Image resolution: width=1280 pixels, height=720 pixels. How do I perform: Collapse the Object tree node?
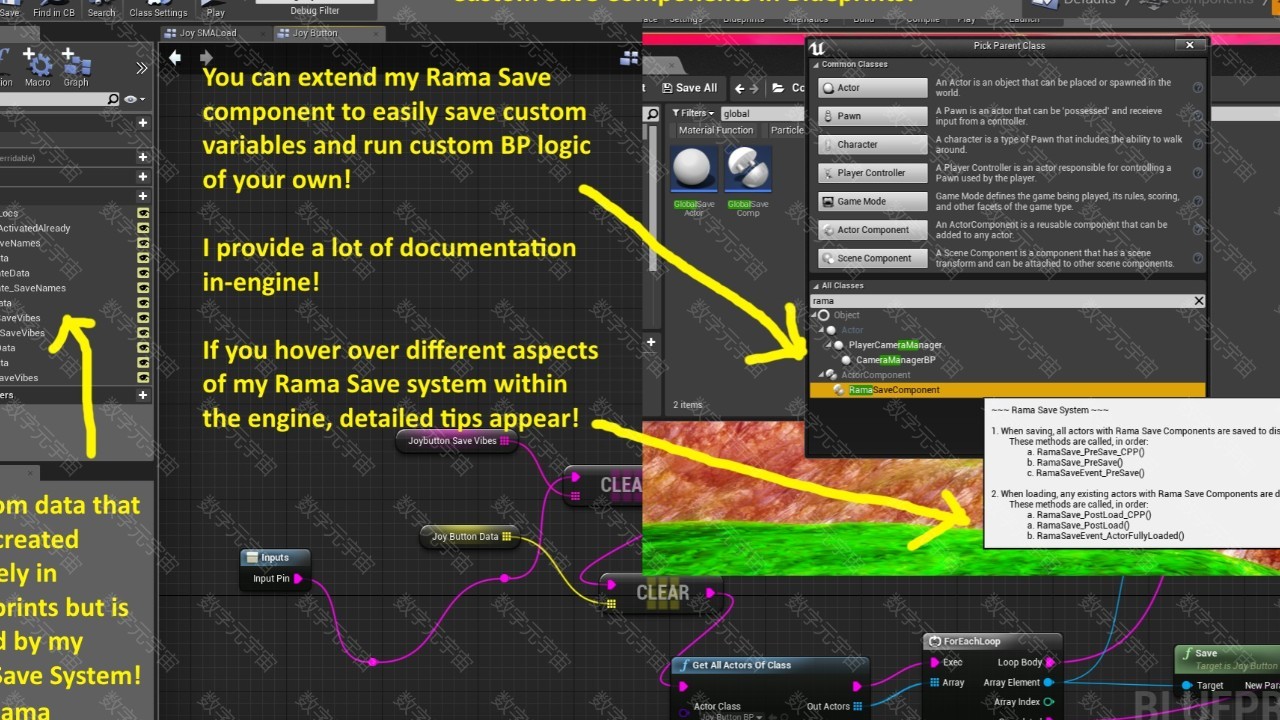[x=815, y=315]
